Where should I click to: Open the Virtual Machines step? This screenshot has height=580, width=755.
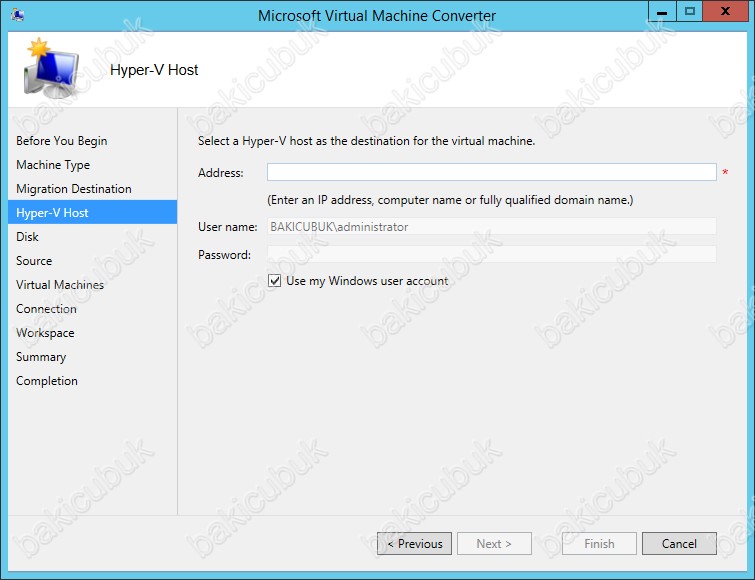click(60, 285)
